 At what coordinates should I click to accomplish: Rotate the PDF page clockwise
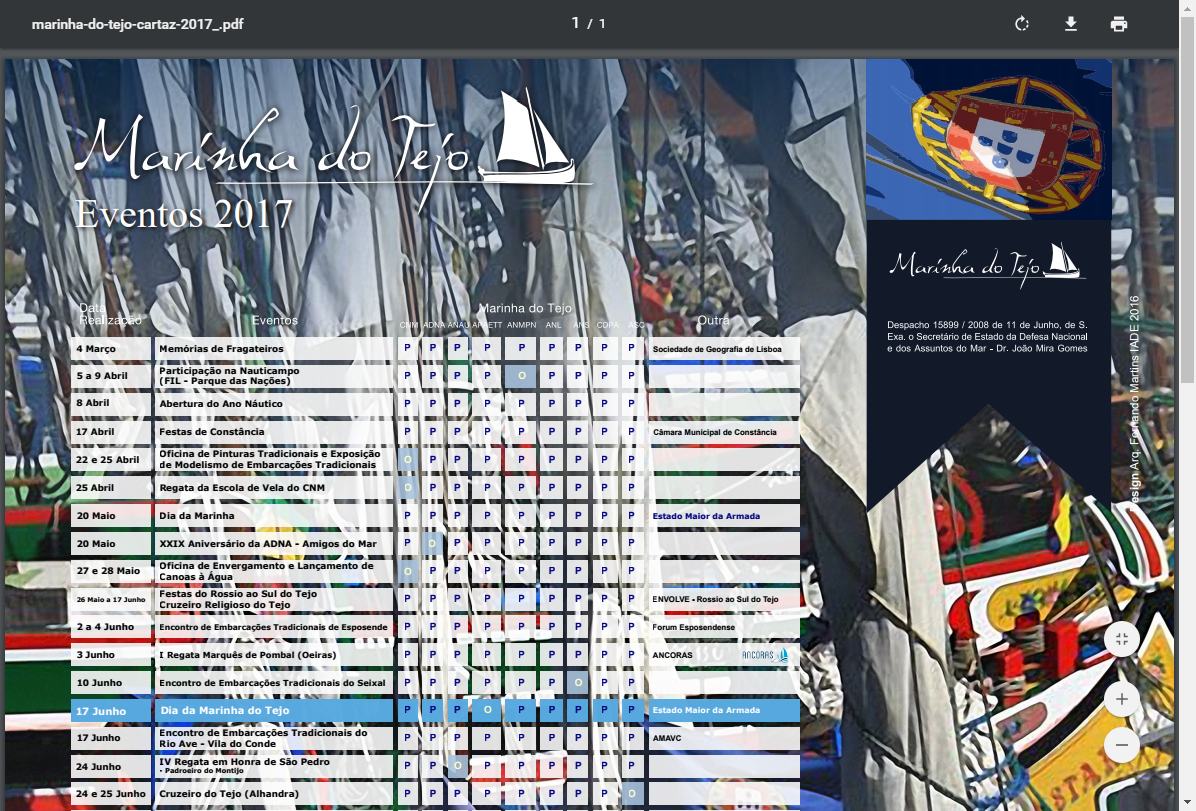[1022, 24]
